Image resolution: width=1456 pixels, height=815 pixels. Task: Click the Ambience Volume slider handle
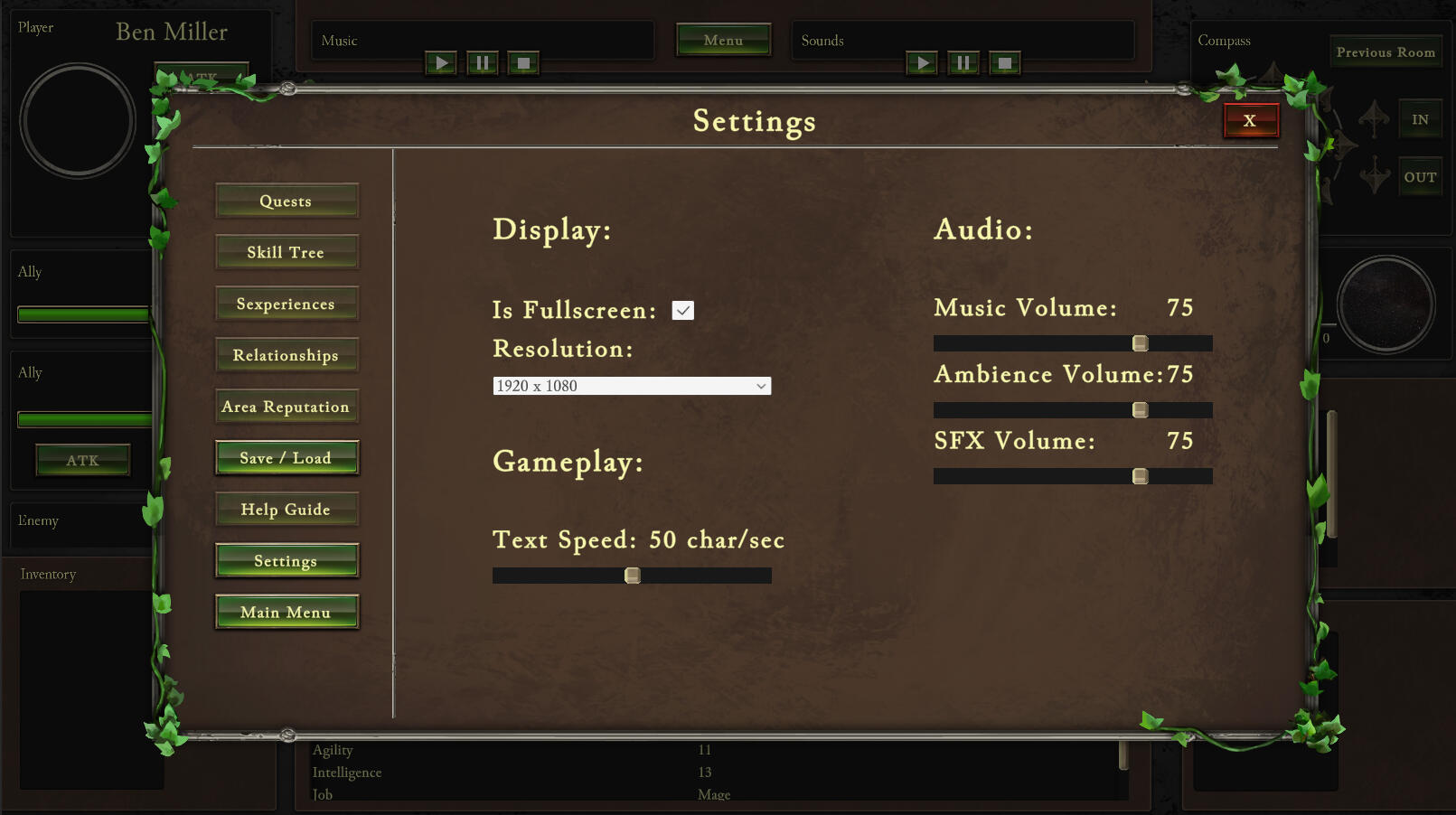(x=1141, y=410)
